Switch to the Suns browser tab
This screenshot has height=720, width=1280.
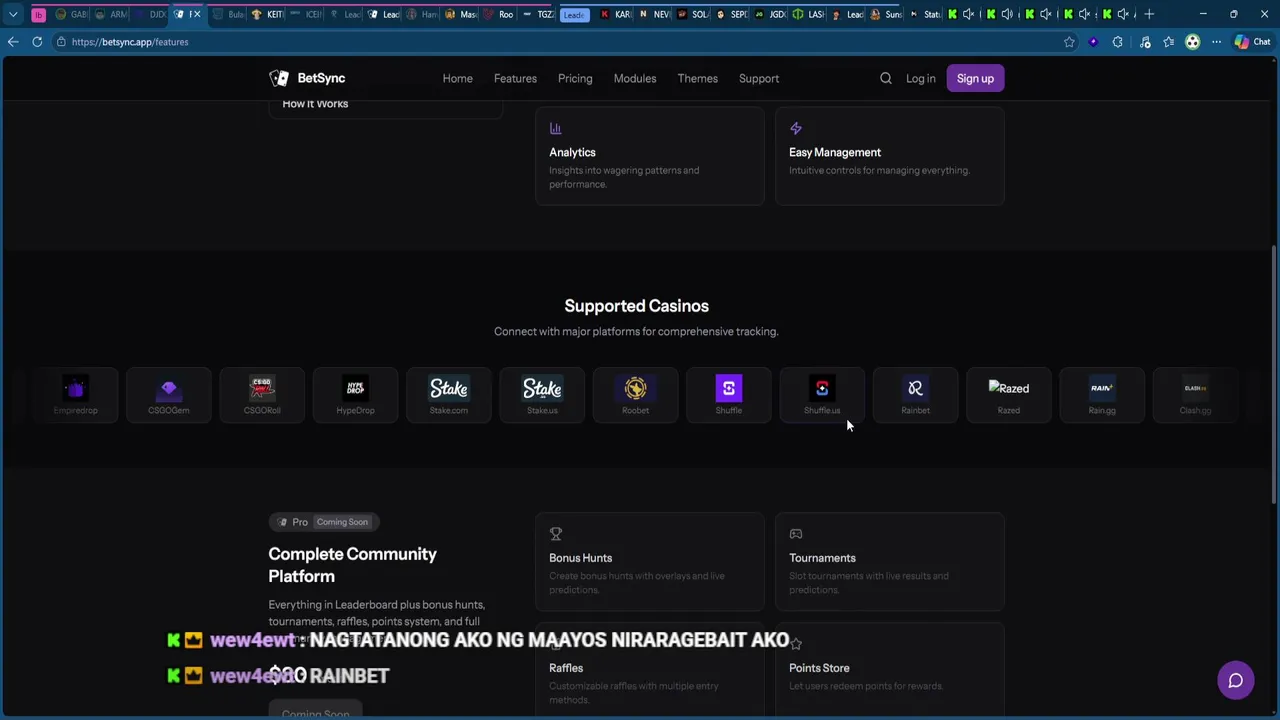[x=887, y=14]
